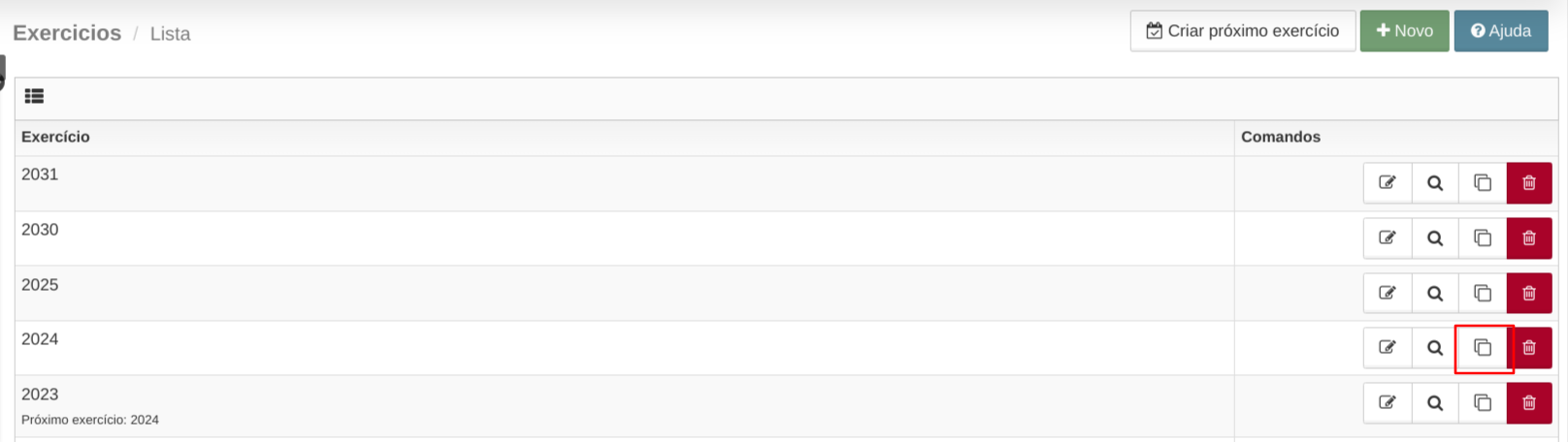The image size is (1568, 442).
Task: View details of exercício 2023
Action: (1435, 403)
